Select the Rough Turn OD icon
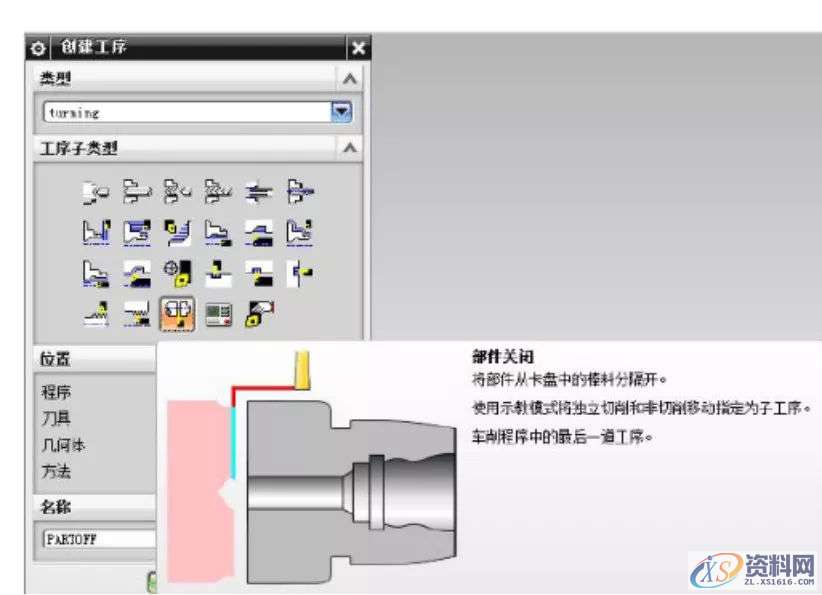 click(136, 231)
